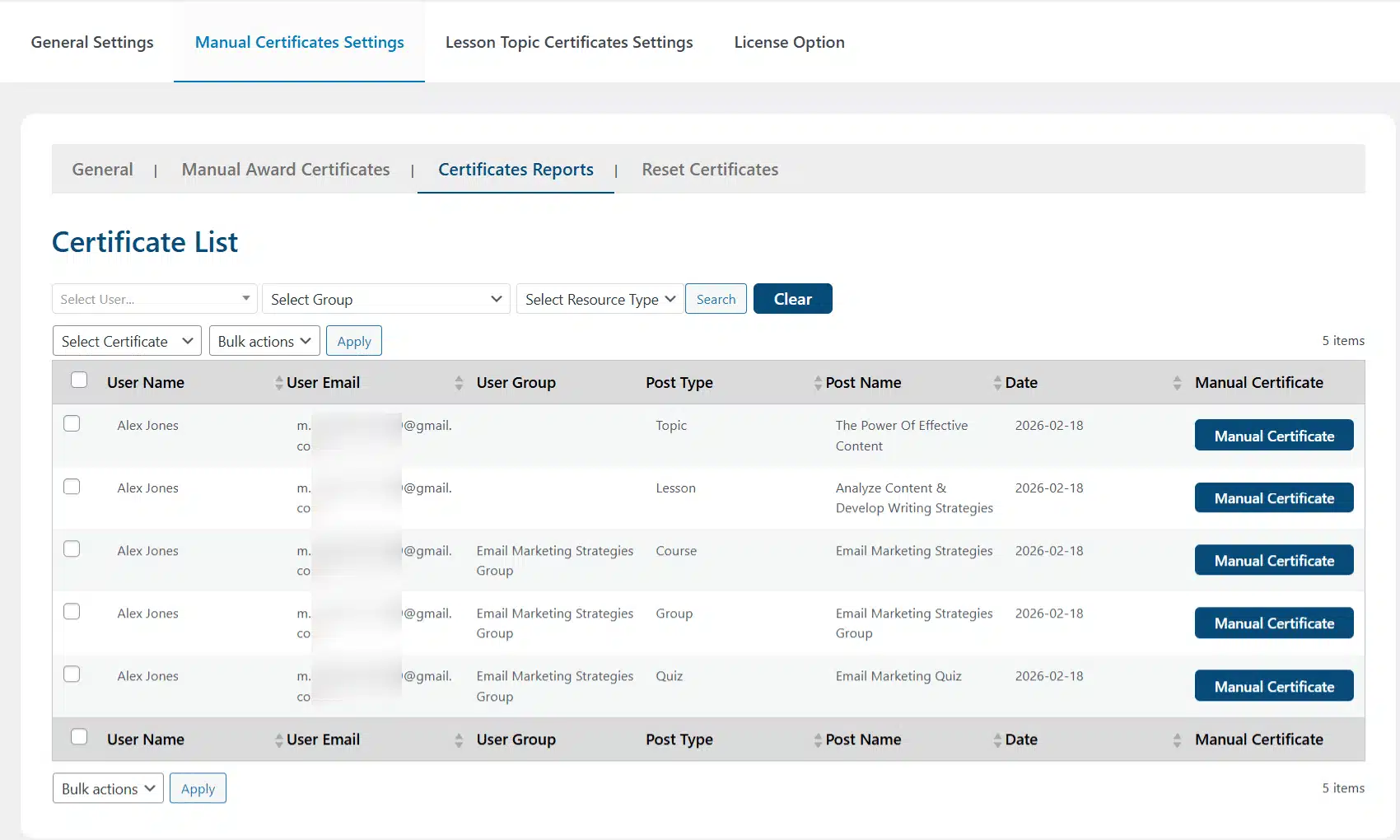The height and width of the screenshot is (840, 1400).
Task: Go to General sub-tab
Action: (x=102, y=170)
